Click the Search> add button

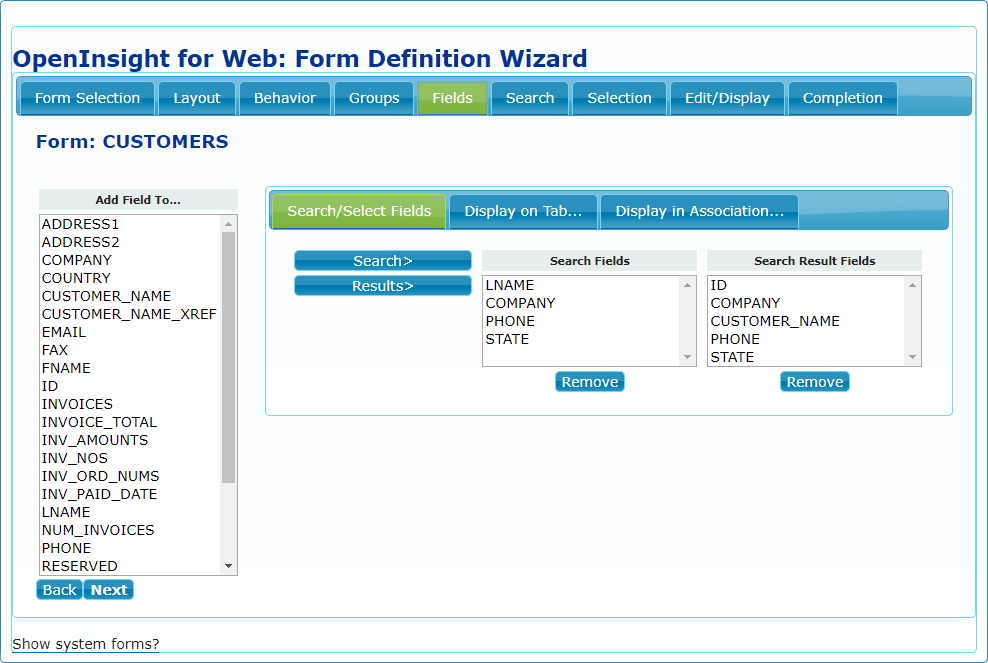[382, 261]
